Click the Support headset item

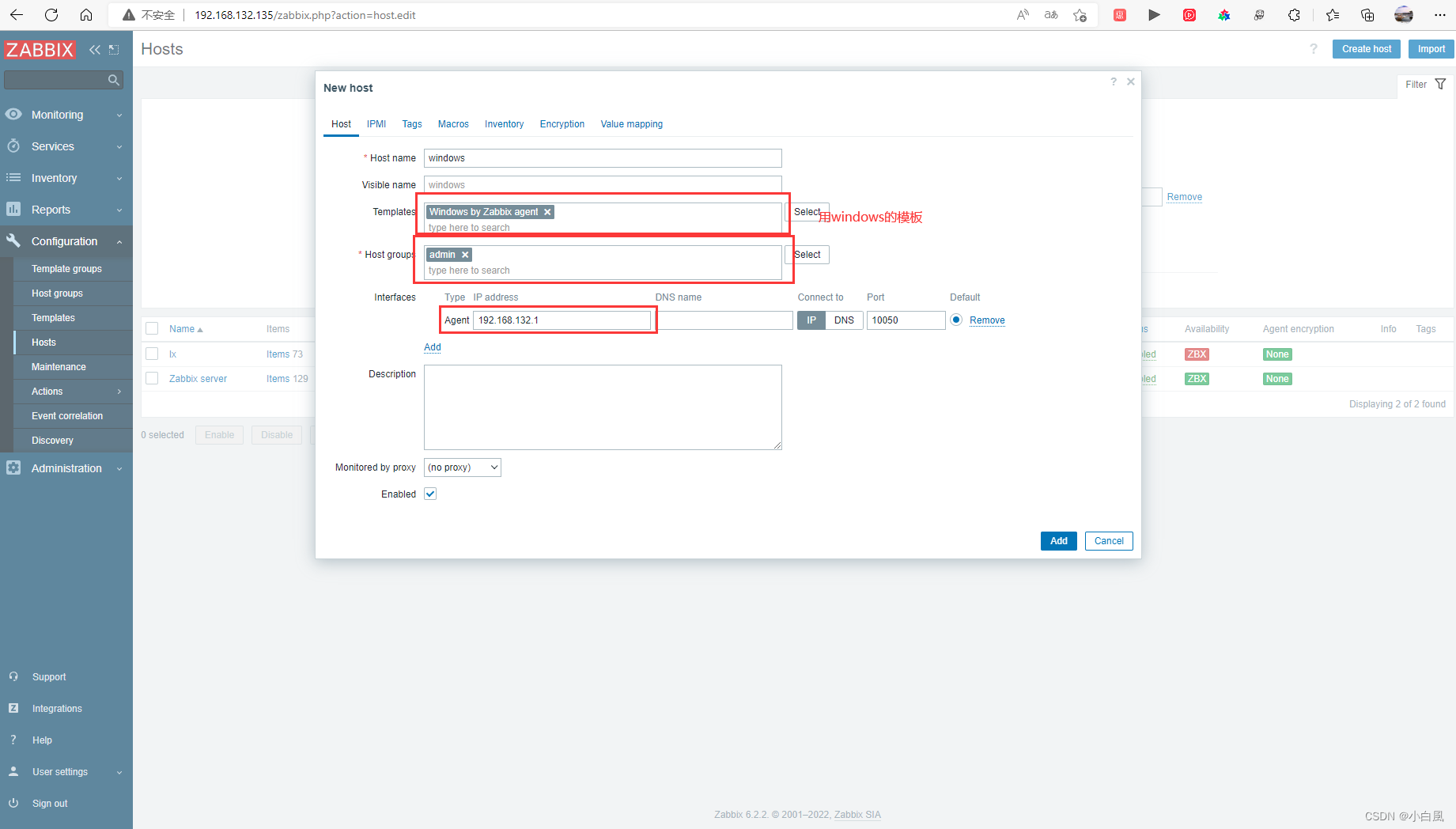(49, 677)
